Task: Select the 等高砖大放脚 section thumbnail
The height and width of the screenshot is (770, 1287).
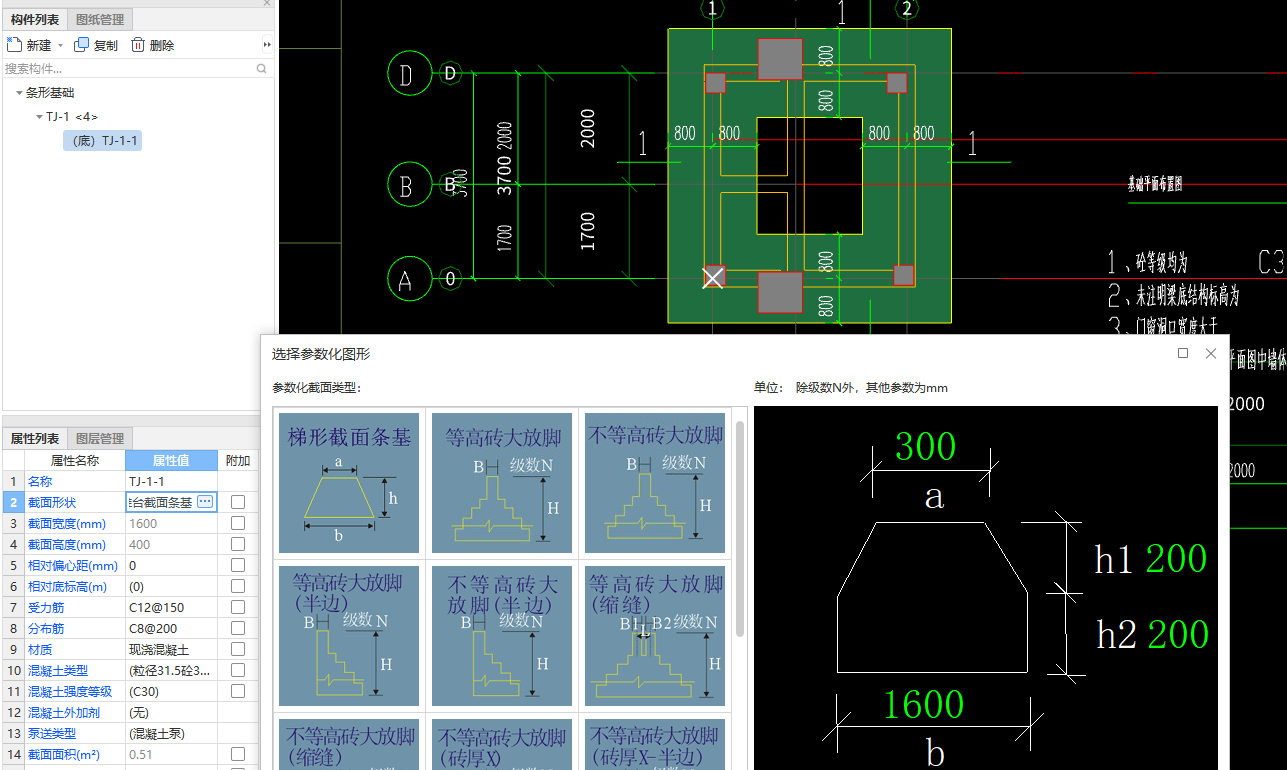Action: click(x=502, y=483)
